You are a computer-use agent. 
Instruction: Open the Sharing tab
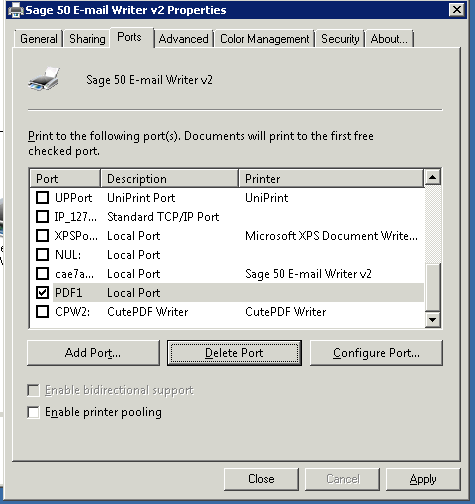click(87, 39)
